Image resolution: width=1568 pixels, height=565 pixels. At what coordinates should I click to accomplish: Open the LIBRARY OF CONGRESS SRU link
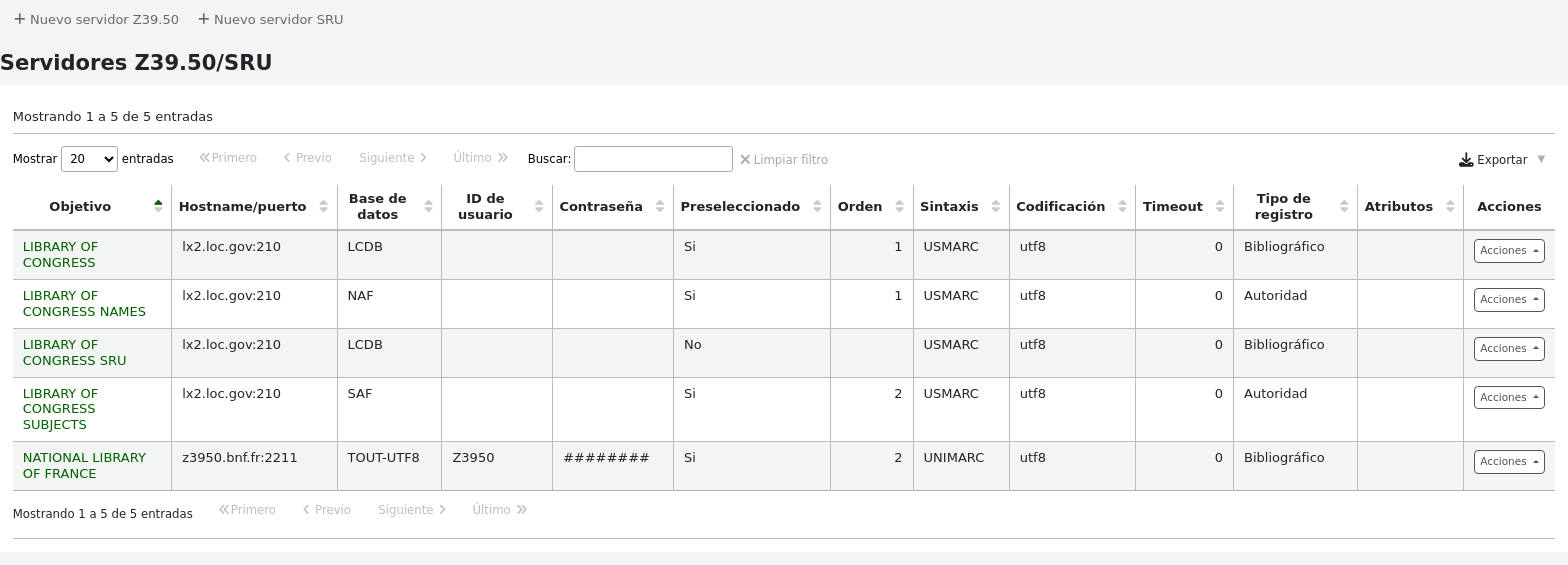[x=74, y=352]
